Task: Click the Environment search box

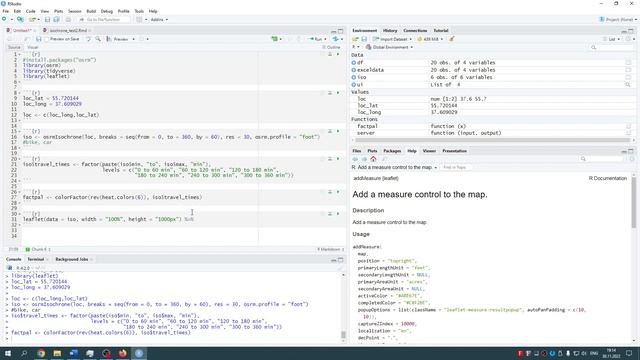Action: click(x=611, y=47)
